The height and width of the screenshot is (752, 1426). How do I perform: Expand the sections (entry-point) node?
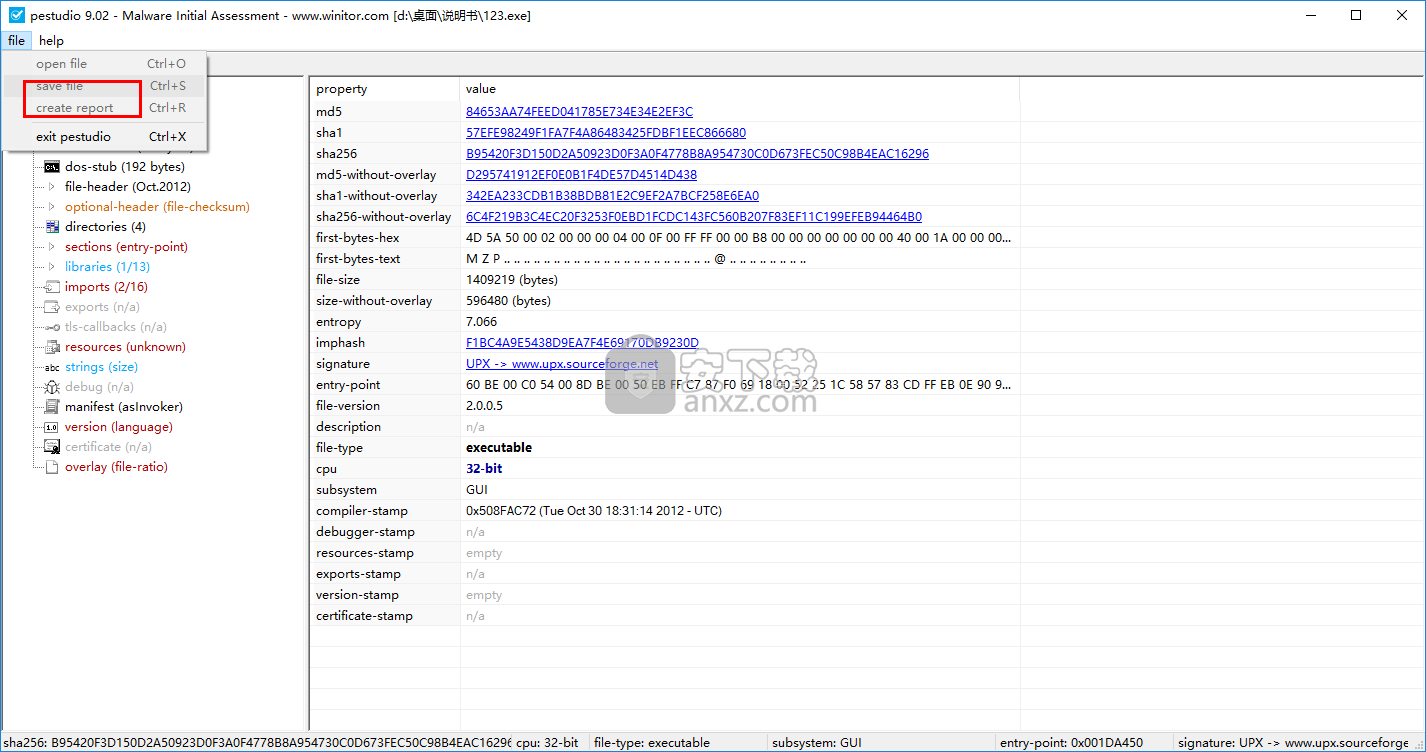52,247
